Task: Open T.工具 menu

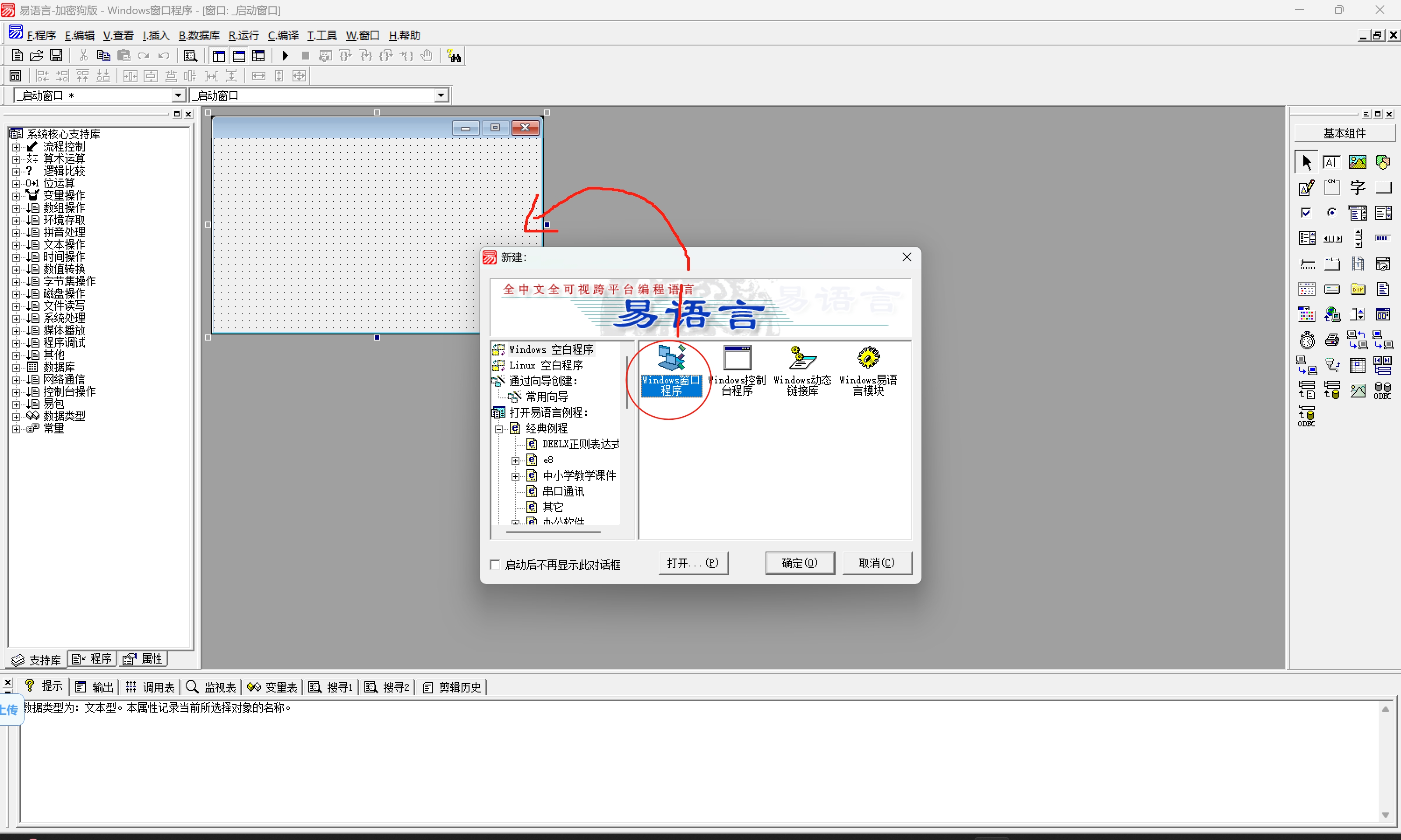Action: pos(321,35)
